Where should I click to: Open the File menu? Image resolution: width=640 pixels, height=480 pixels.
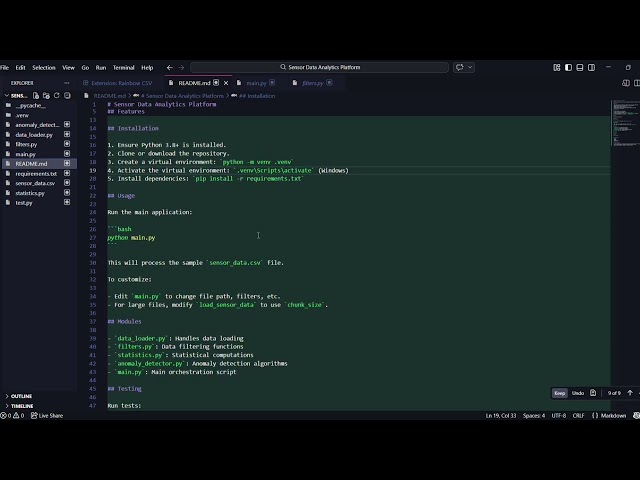click(4, 67)
